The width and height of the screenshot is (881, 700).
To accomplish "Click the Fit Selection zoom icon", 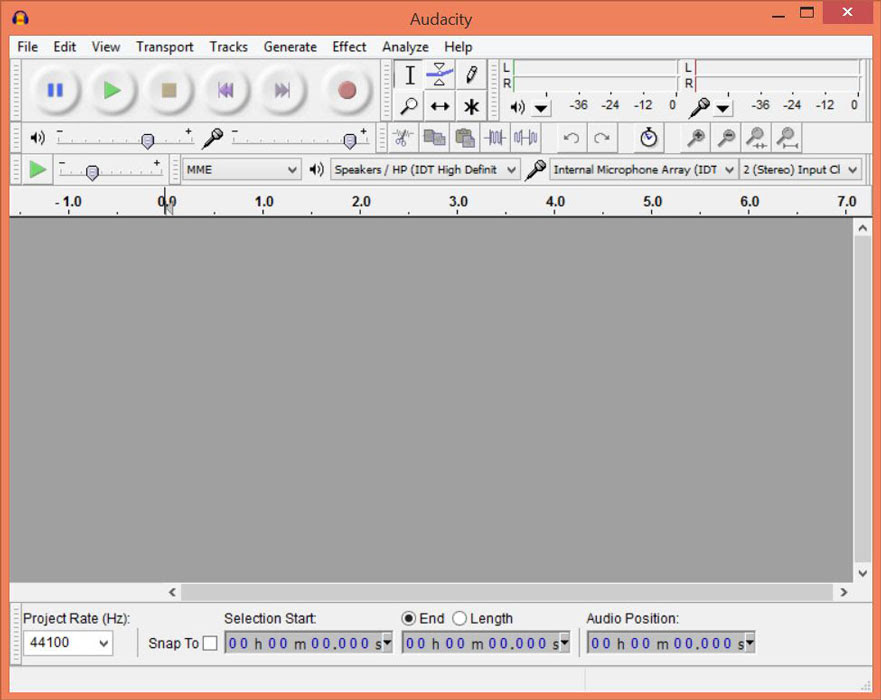I will 756,138.
